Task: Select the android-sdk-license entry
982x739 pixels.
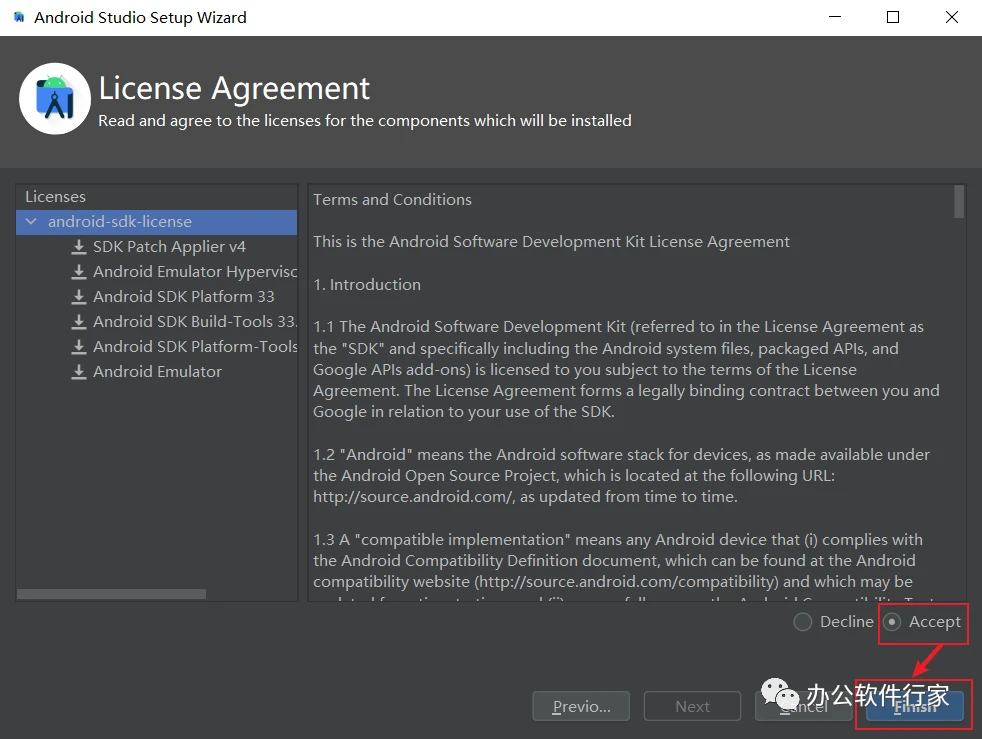Action: click(x=120, y=222)
